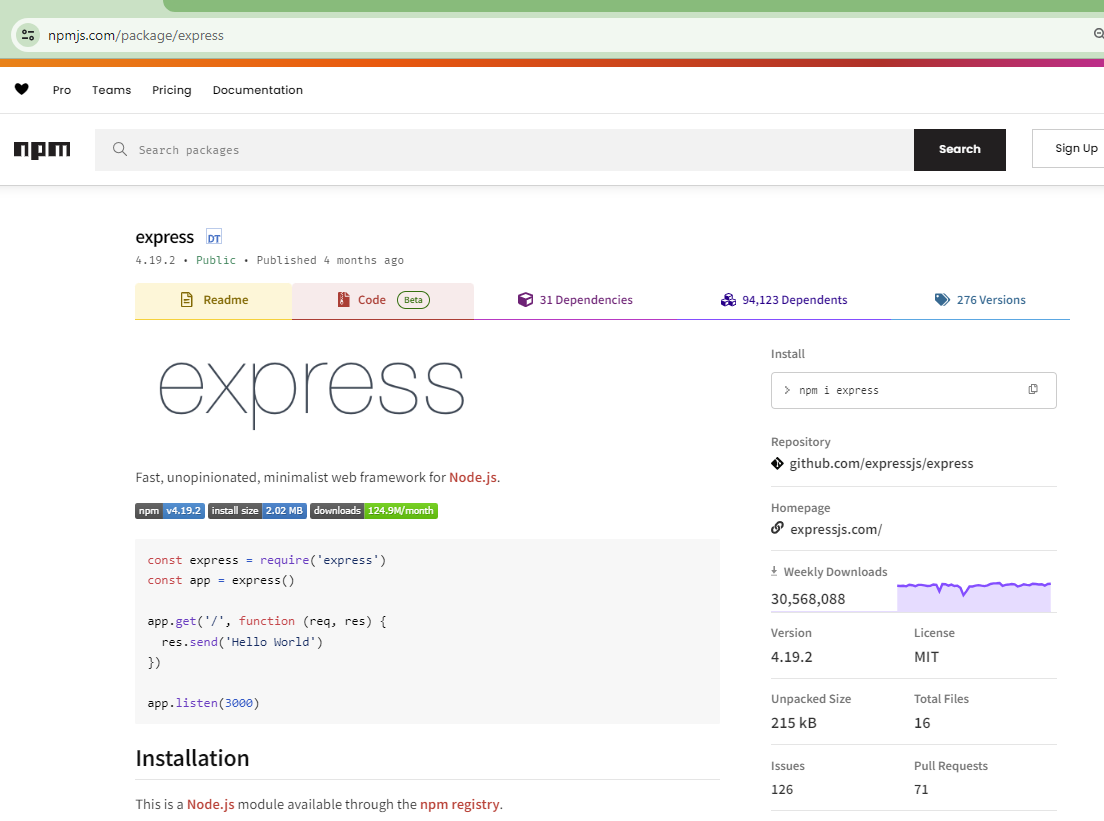Follow the Node.js link in the description

tap(472, 477)
